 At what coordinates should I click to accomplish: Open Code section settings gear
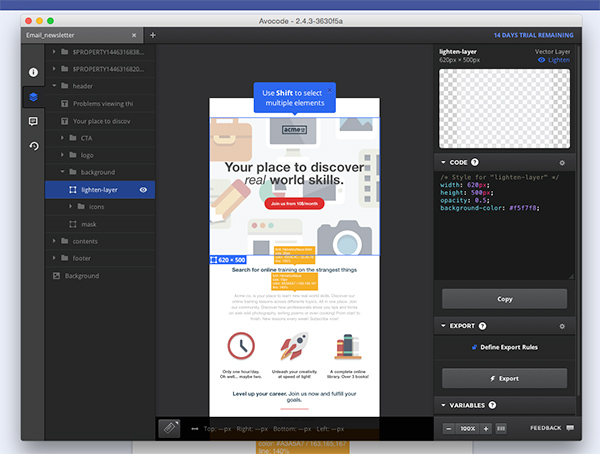pyautogui.click(x=561, y=162)
